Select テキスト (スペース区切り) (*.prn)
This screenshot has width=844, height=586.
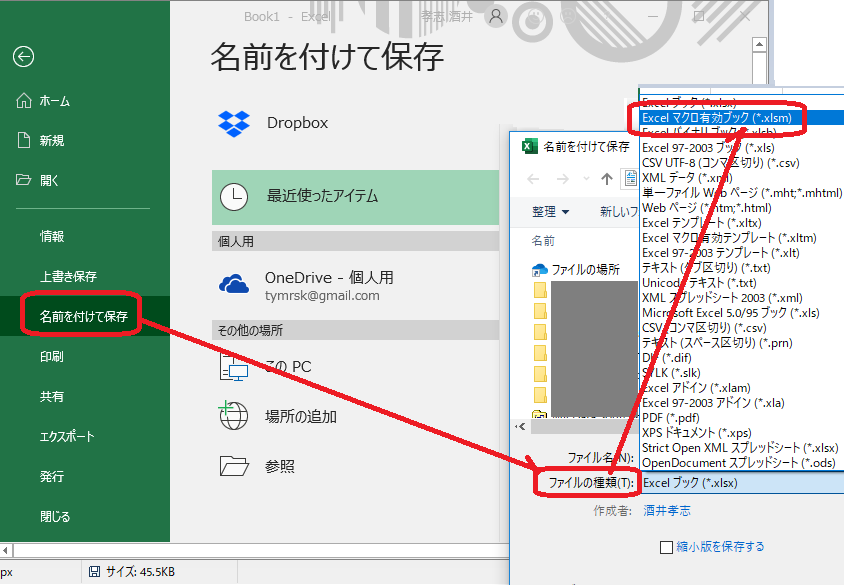tap(743, 343)
